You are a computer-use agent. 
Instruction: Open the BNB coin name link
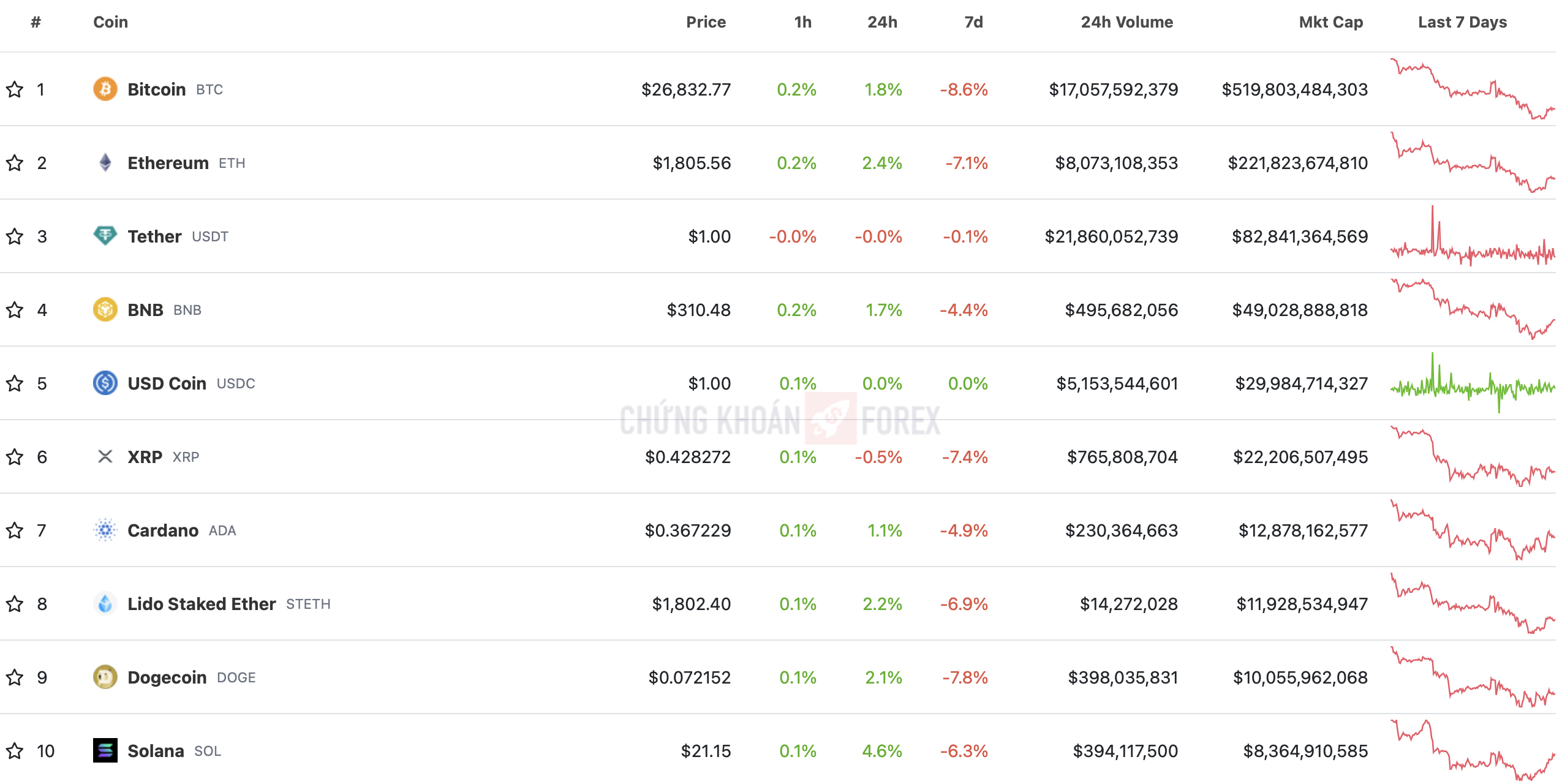[x=145, y=310]
